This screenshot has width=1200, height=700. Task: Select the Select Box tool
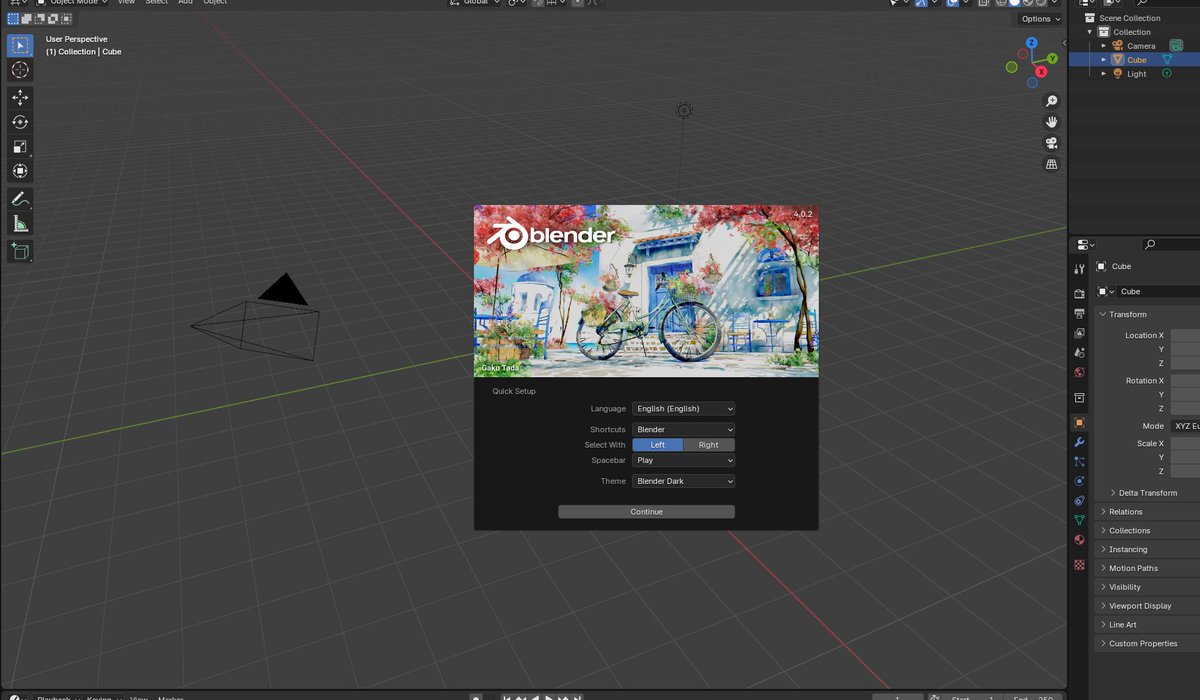(20, 45)
